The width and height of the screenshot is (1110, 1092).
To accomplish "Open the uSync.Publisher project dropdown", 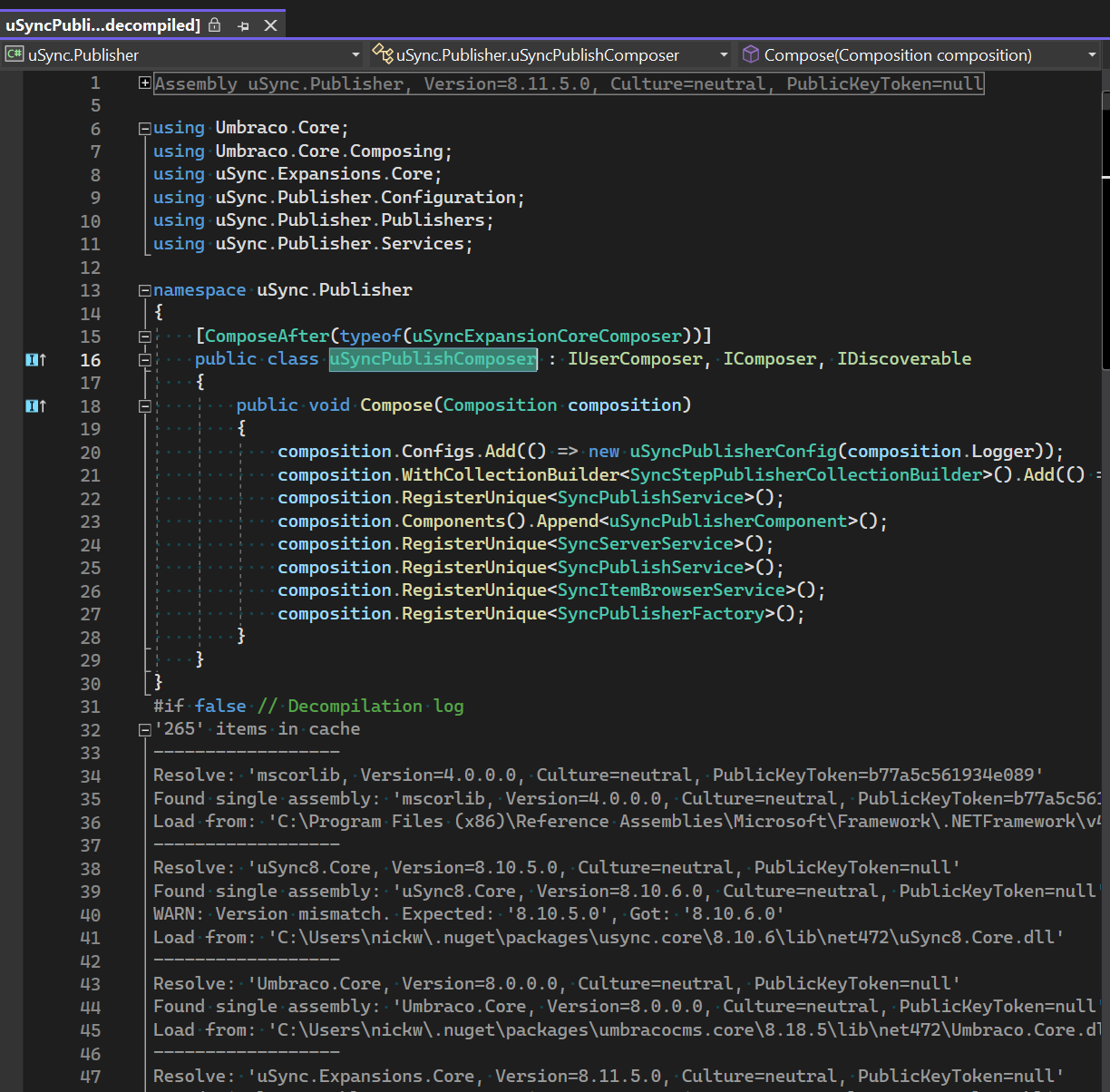I will tap(355, 54).
